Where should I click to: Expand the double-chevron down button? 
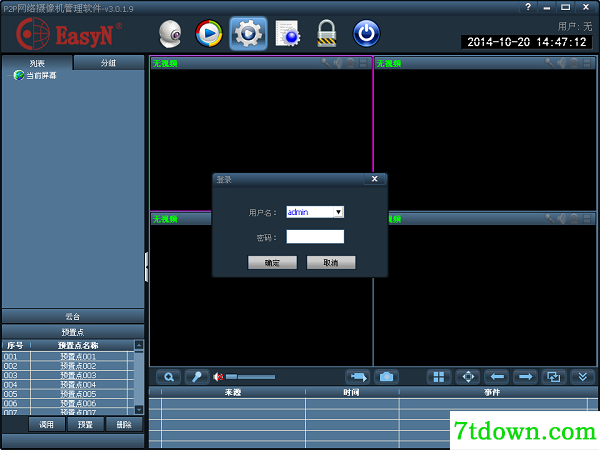click(x=583, y=377)
